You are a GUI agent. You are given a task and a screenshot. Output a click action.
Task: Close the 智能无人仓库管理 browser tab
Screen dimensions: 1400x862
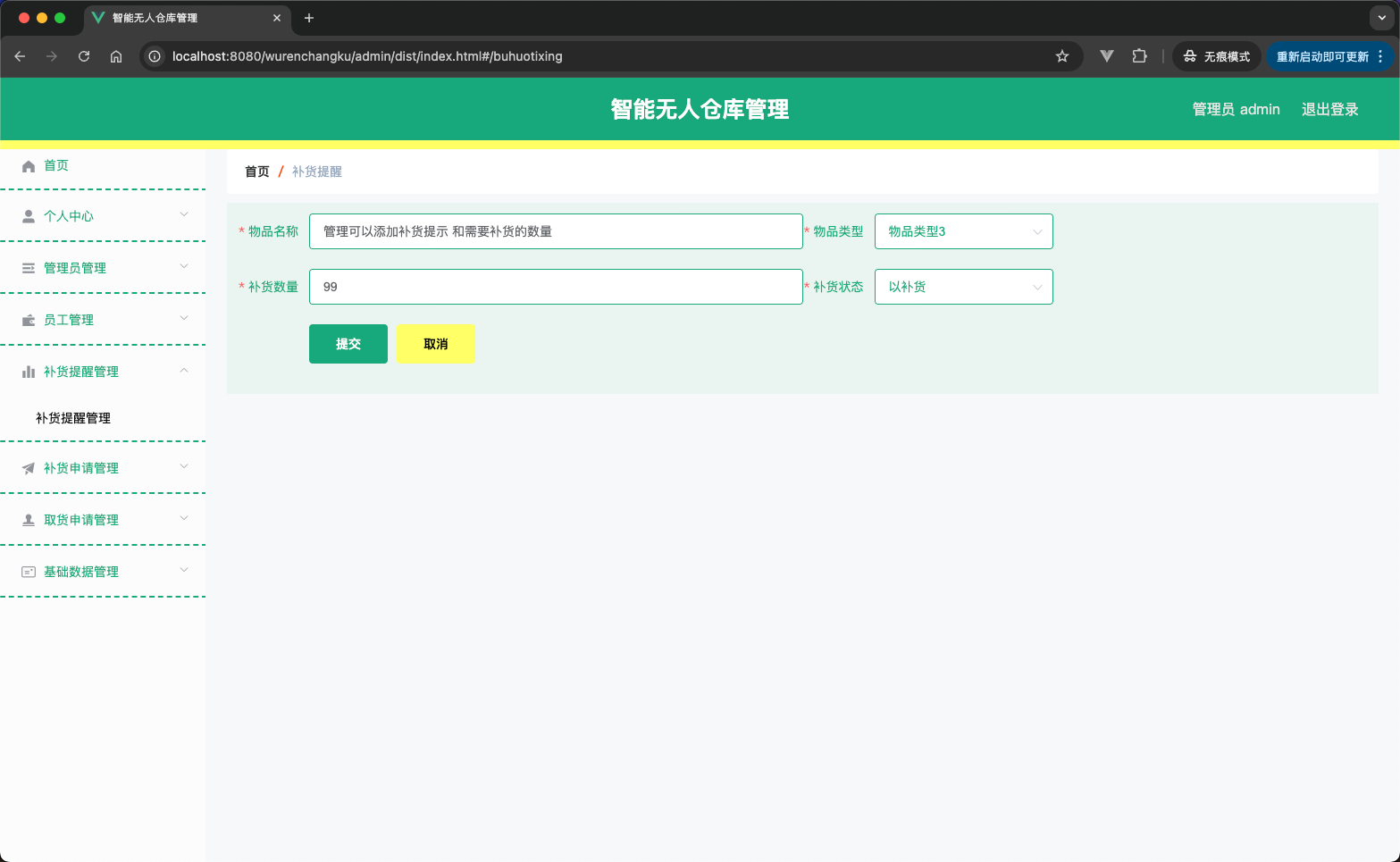(277, 18)
